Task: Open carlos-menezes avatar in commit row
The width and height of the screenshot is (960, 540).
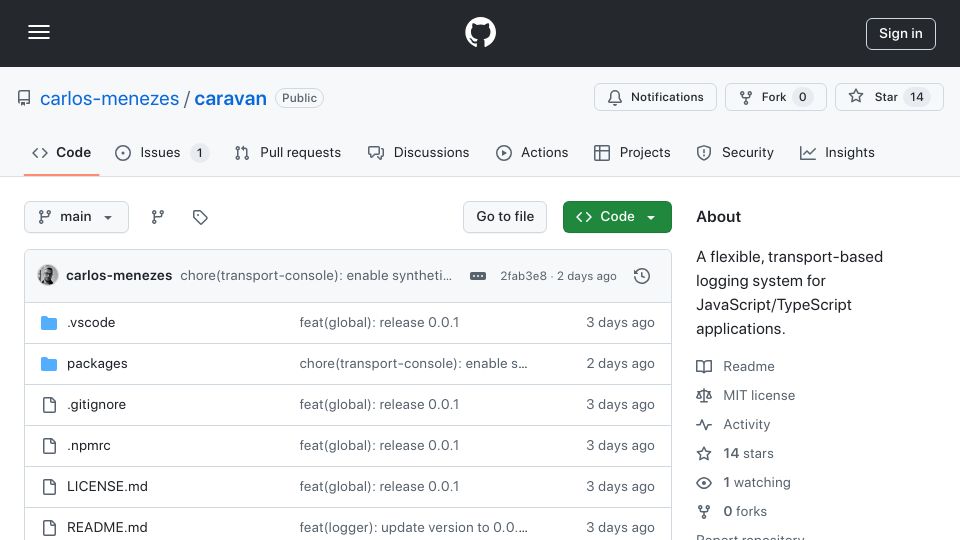Action: point(48,276)
